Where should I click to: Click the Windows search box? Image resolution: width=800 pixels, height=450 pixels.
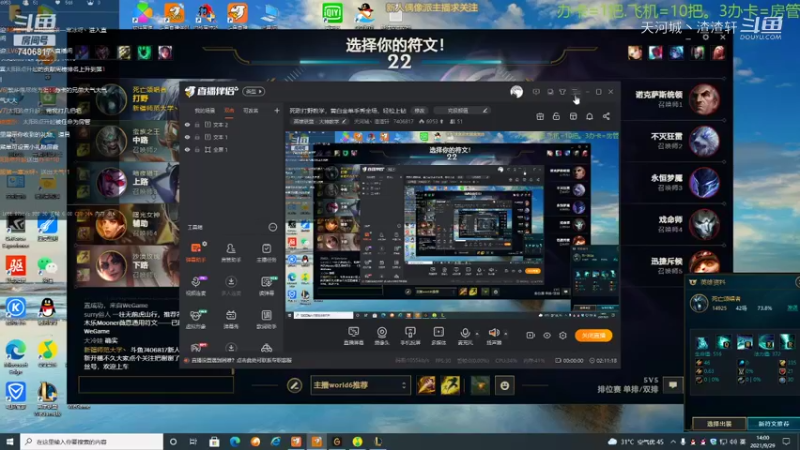[x=92, y=441]
